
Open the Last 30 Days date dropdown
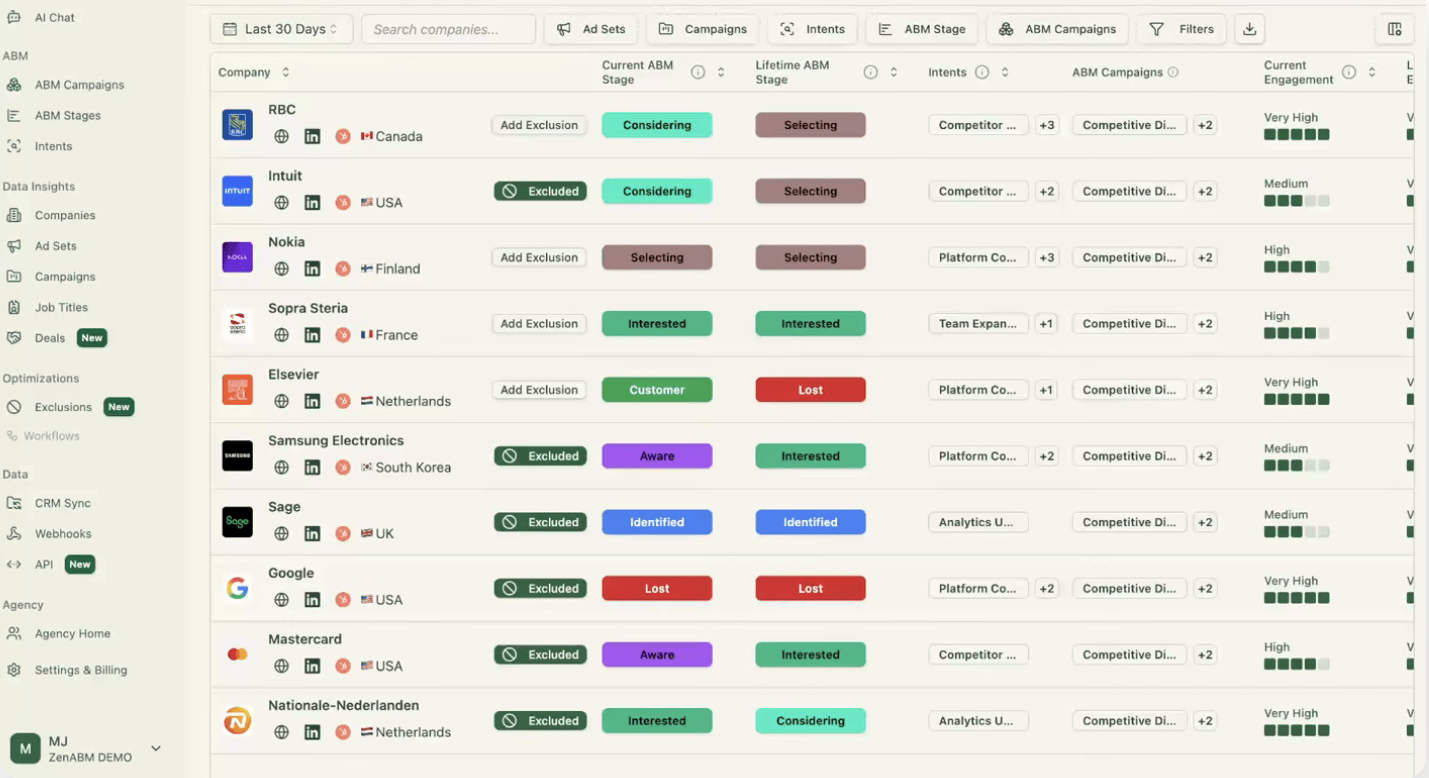click(x=281, y=29)
